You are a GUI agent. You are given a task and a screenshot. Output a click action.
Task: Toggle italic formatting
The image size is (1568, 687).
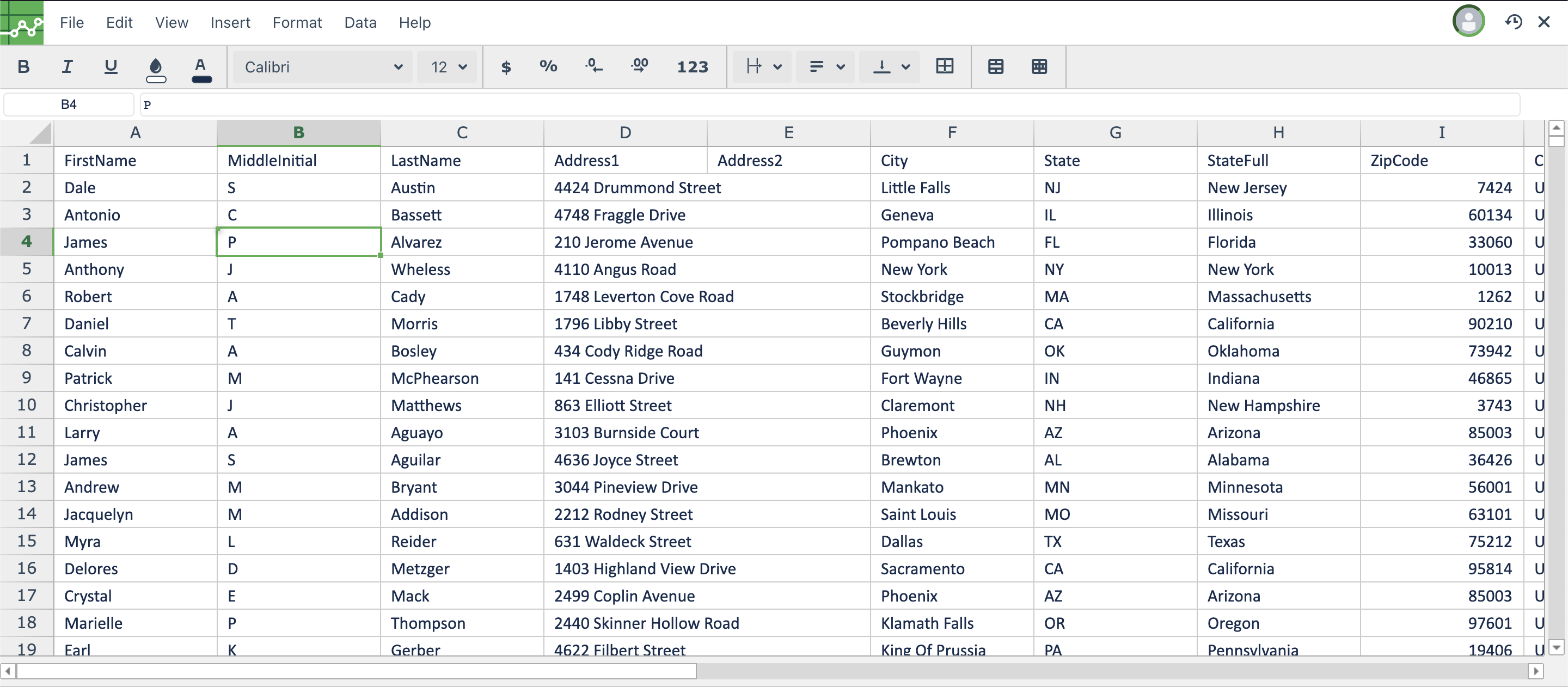pyautogui.click(x=67, y=66)
